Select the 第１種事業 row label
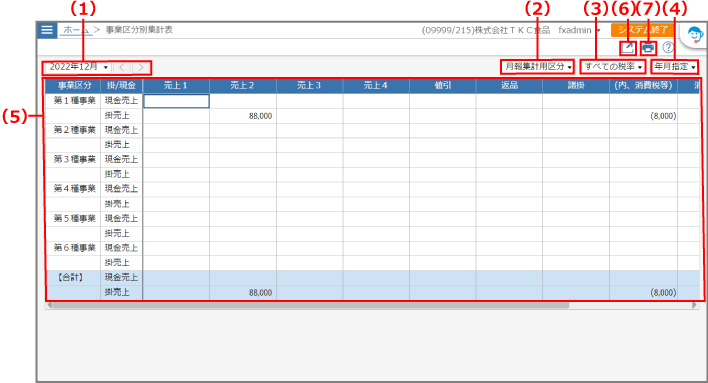 coord(74,101)
